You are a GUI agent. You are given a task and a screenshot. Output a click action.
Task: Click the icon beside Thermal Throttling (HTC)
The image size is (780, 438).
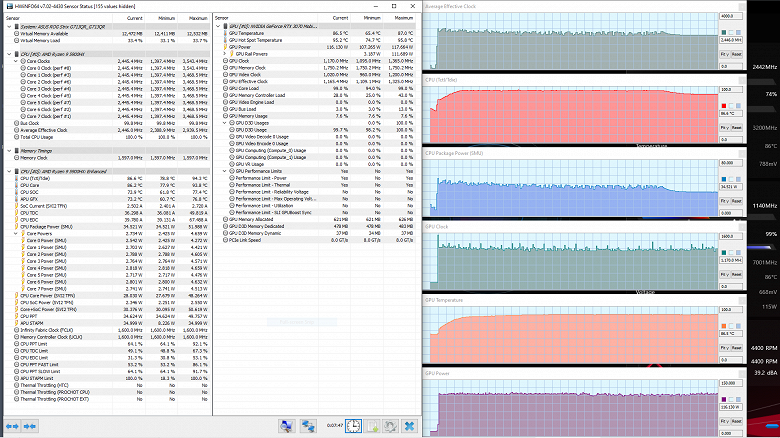pos(16,385)
